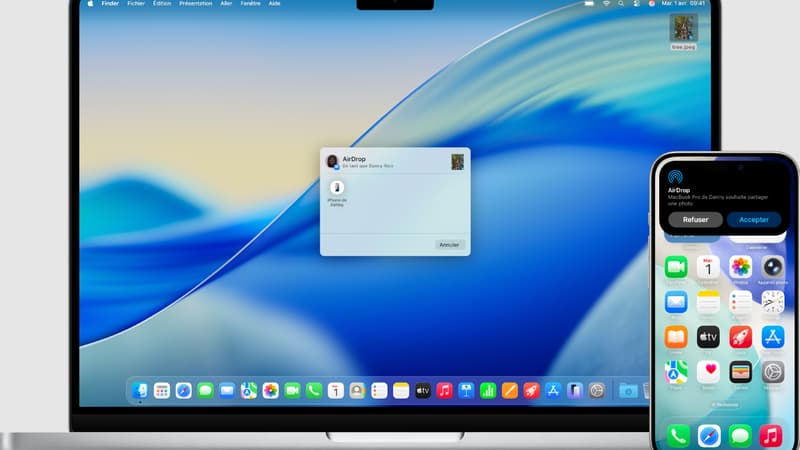Viewport: 800px width, 450px height.
Task: Click Annuler in the AirDrop dialog
Action: click(450, 244)
